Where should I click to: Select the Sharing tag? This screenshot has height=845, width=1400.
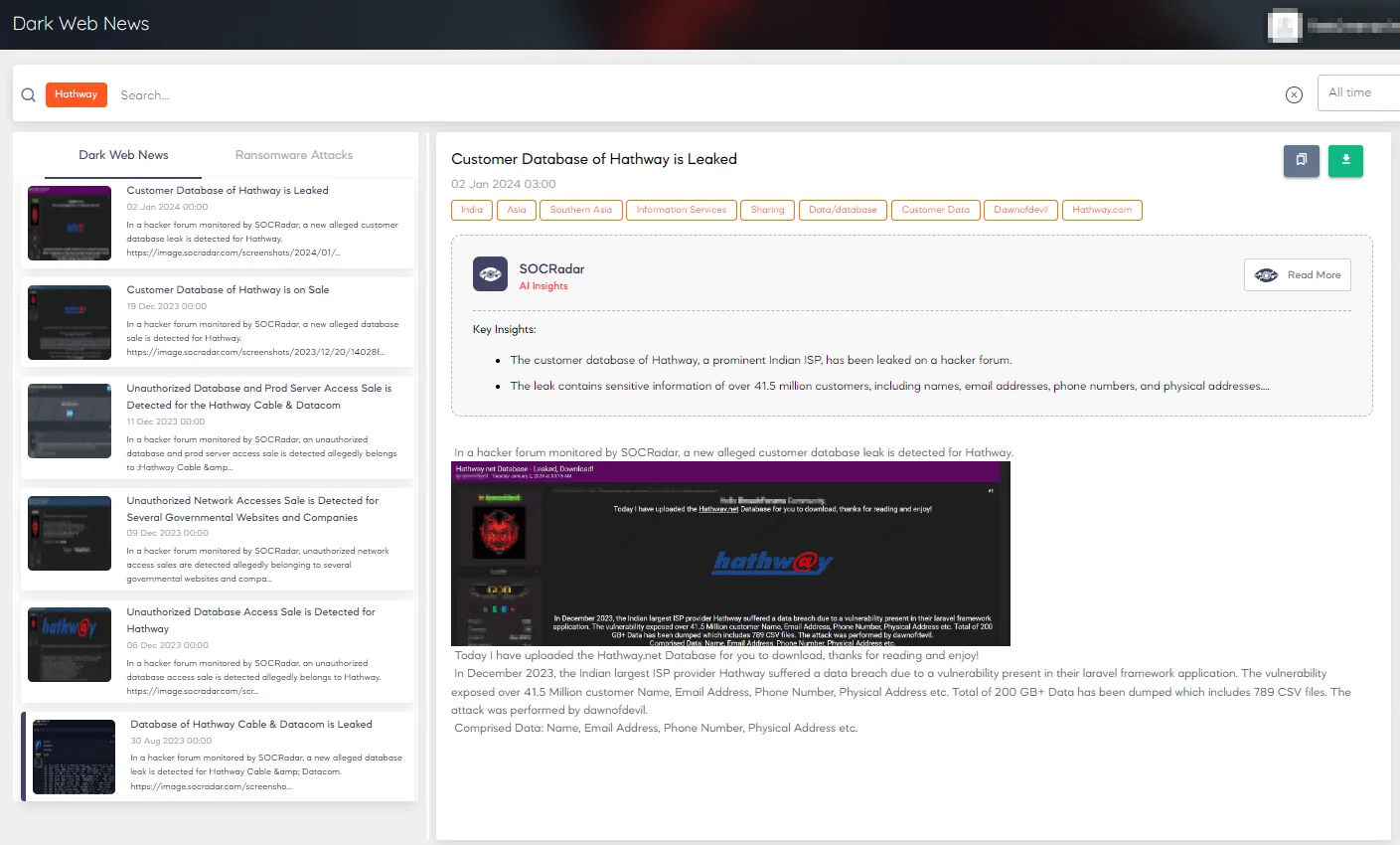pyautogui.click(x=767, y=210)
